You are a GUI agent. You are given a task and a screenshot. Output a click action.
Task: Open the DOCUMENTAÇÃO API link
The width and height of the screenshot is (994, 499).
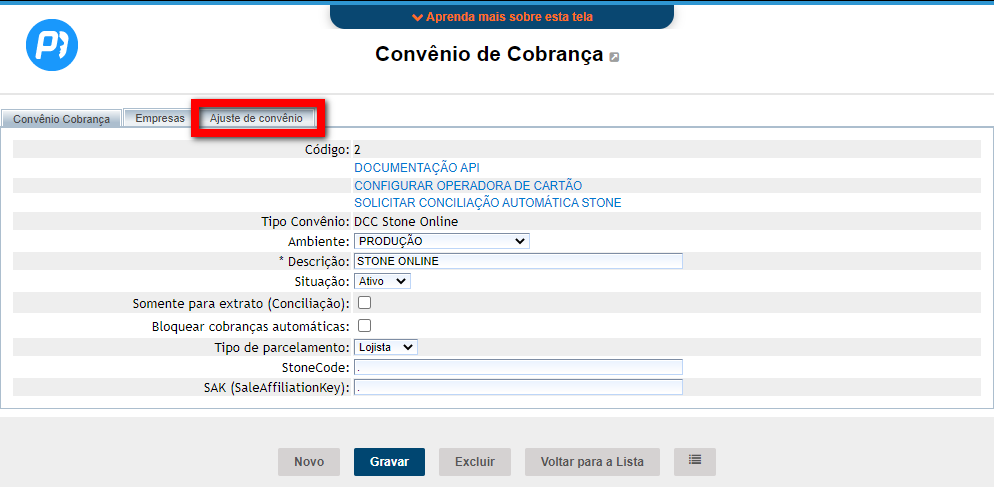click(x=424, y=168)
